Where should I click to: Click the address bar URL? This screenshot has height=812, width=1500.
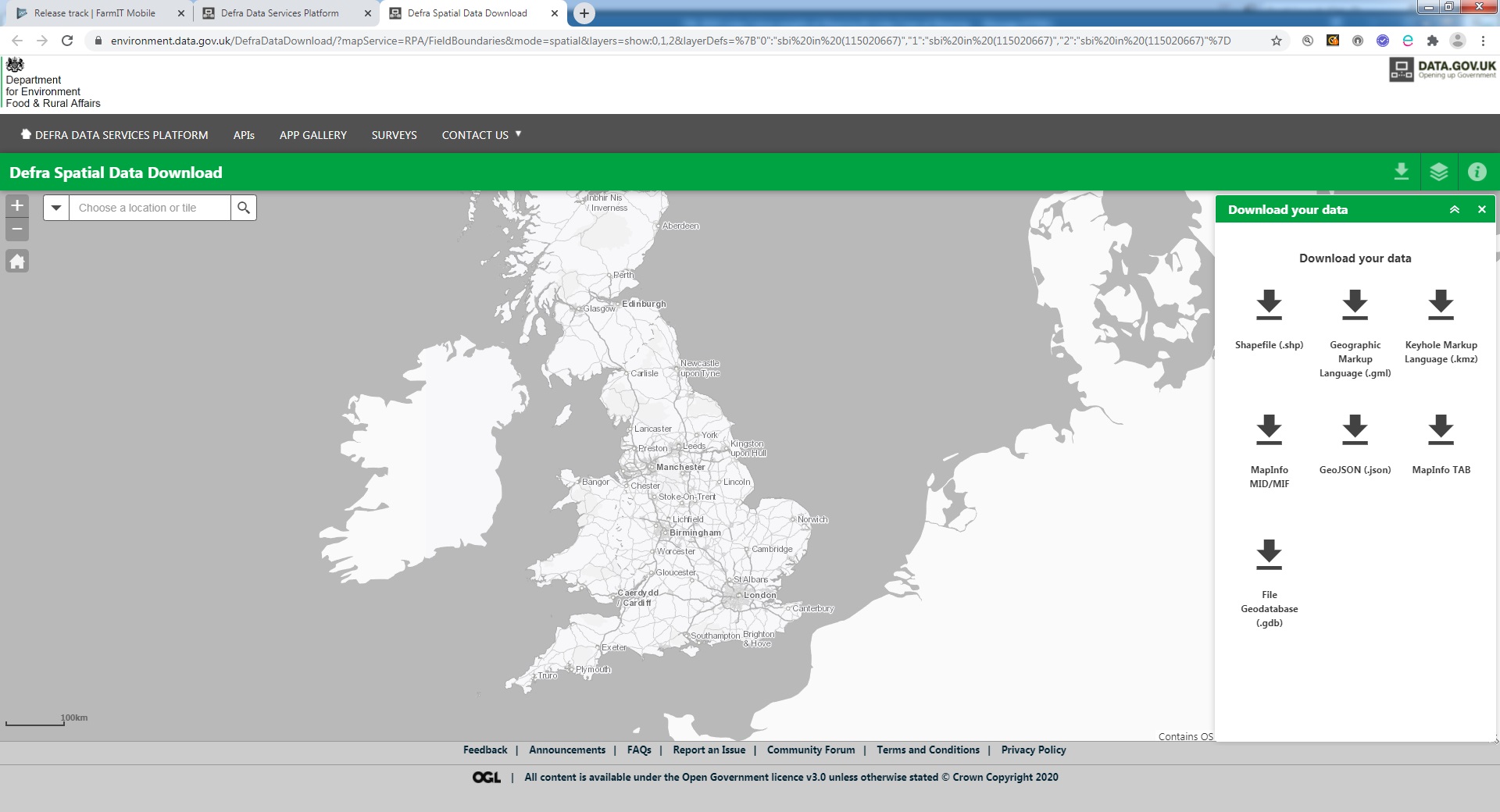670,41
